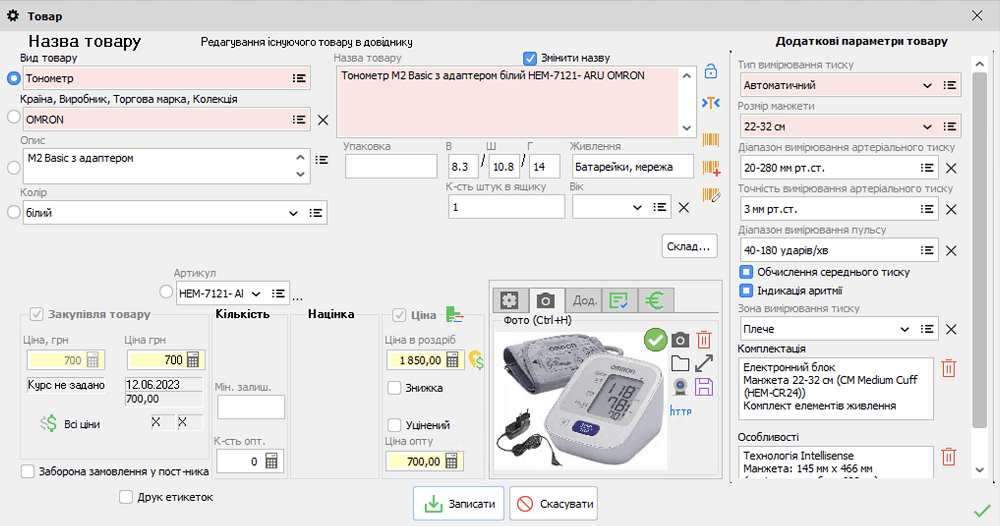Image resolution: width=1000 pixels, height=526 pixels.
Task: Delete the product photo with red trash icon
Action: click(704, 340)
